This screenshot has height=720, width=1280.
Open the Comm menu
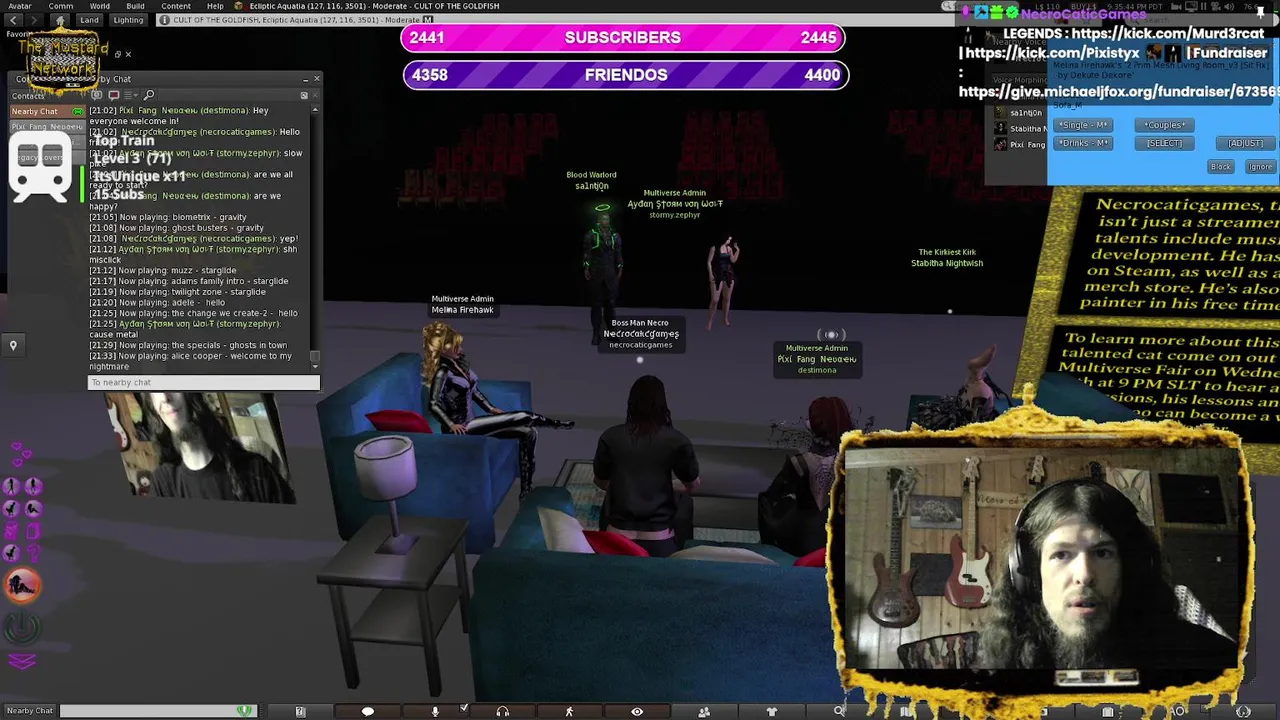point(60,6)
